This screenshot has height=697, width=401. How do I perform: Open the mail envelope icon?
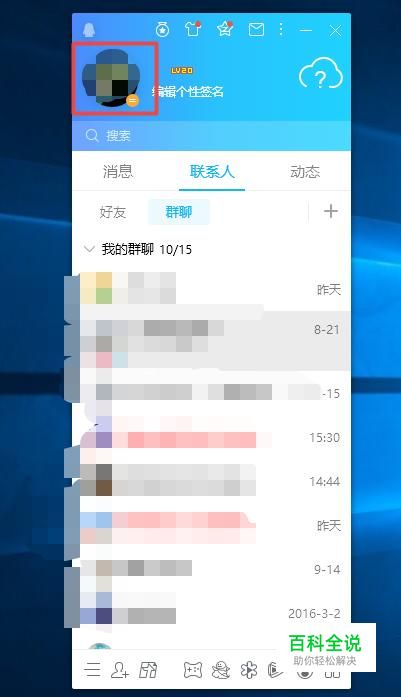point(256,30)
